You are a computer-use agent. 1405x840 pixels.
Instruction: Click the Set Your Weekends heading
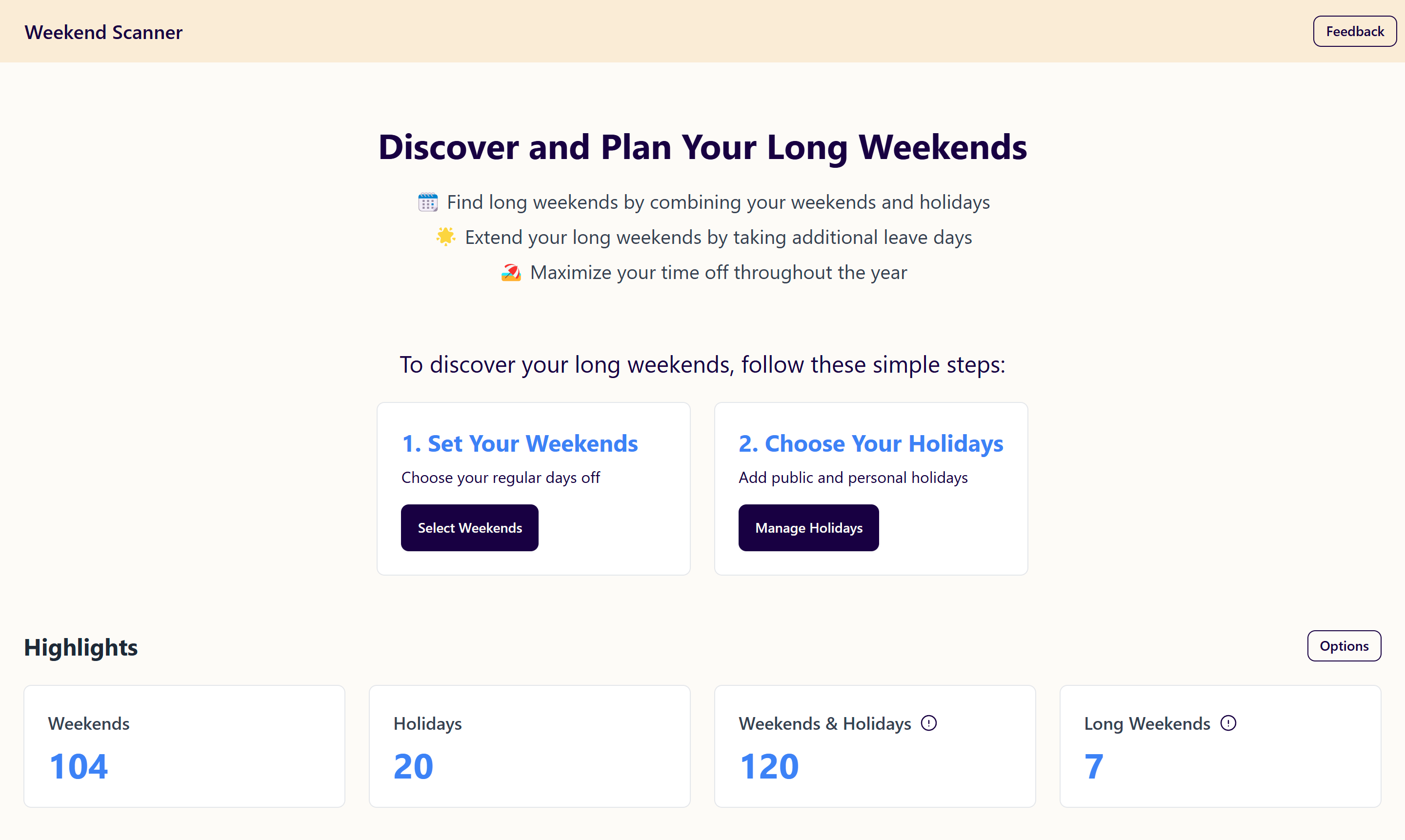pos(520,443)
